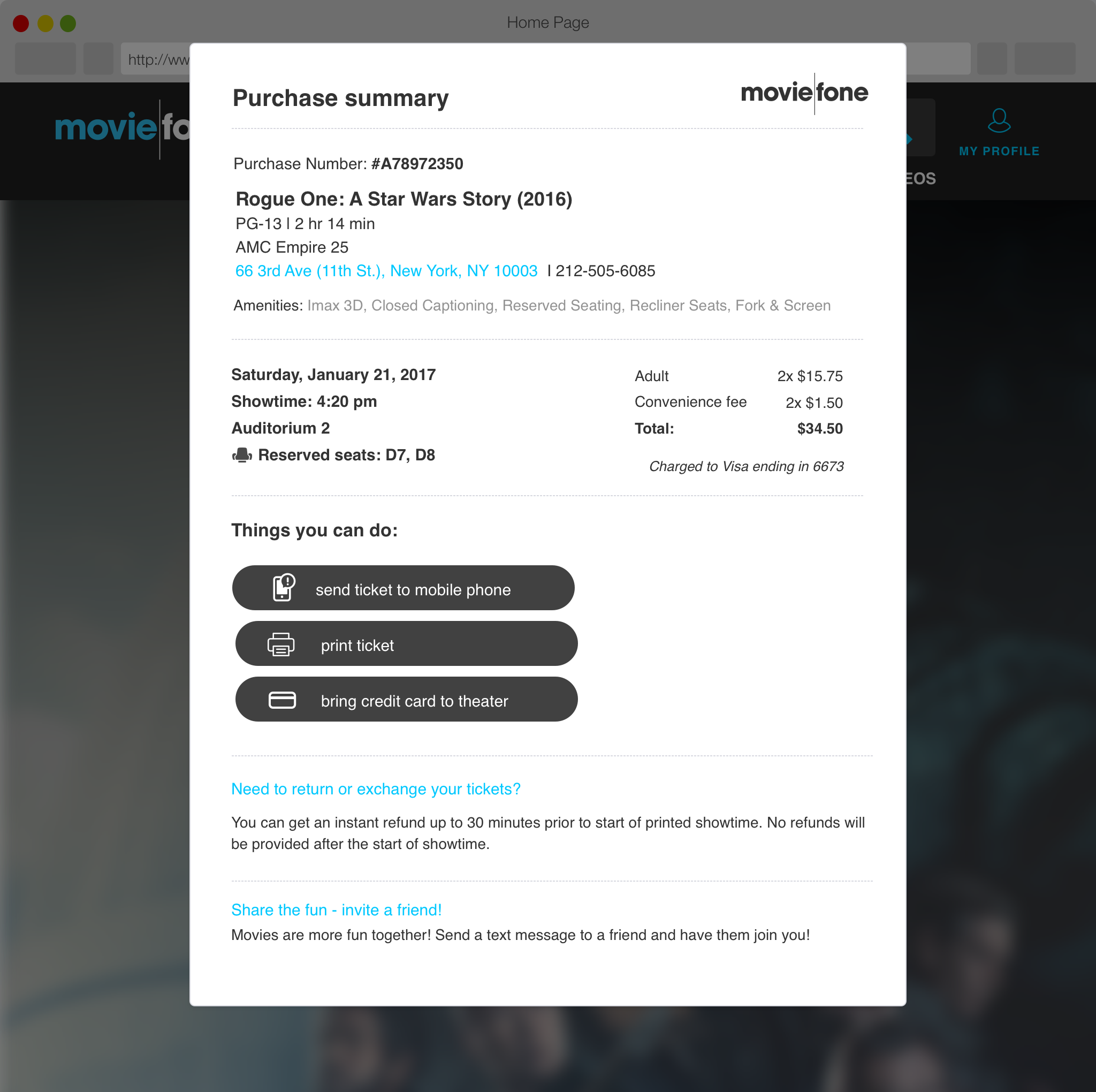The height and width of the screenshot is (1092, 1096).
Task: Click the purchase number #A78972350
Action: [x=417, y=164]
